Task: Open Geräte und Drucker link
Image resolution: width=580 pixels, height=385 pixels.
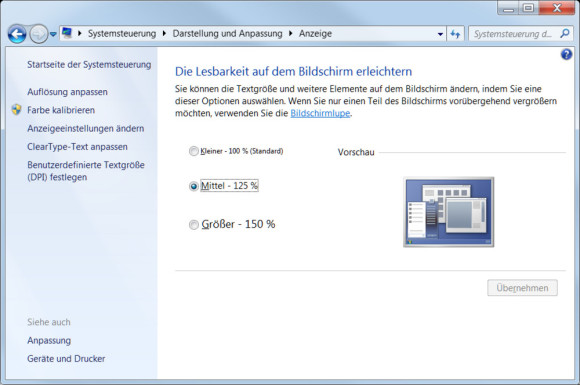Action: coord(66,359)
